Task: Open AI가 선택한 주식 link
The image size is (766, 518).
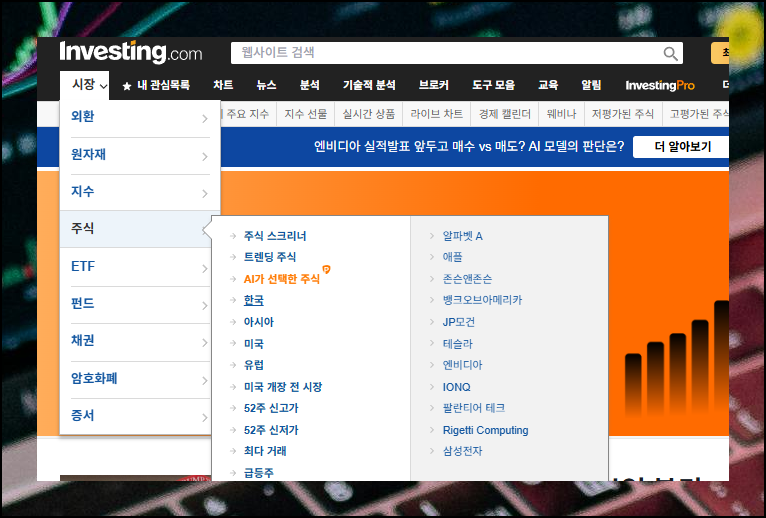Action: click(x=281, y=279)
